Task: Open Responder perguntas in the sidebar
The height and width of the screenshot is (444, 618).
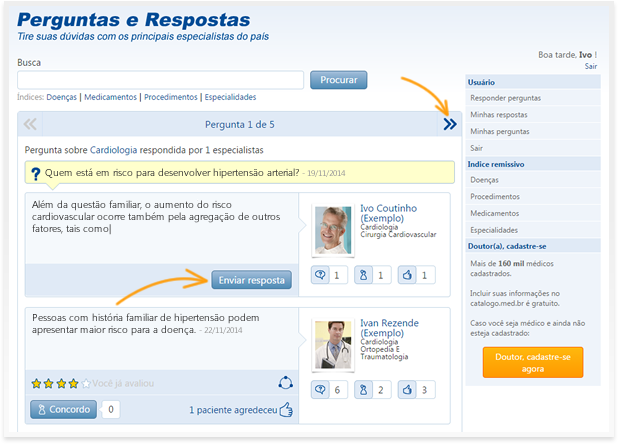Action: tap(505, 98)
